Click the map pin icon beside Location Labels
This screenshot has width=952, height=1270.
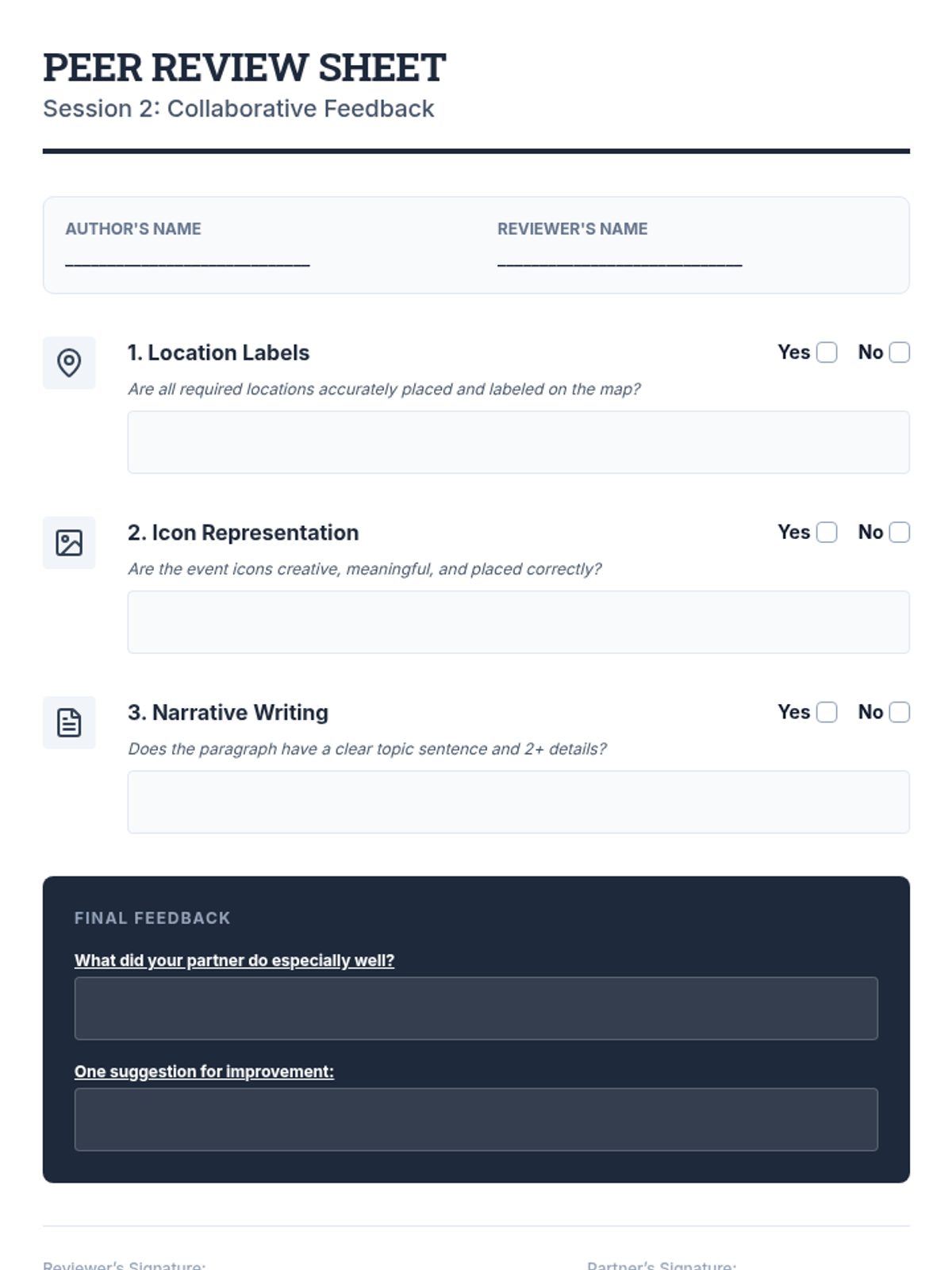point(69,363)
